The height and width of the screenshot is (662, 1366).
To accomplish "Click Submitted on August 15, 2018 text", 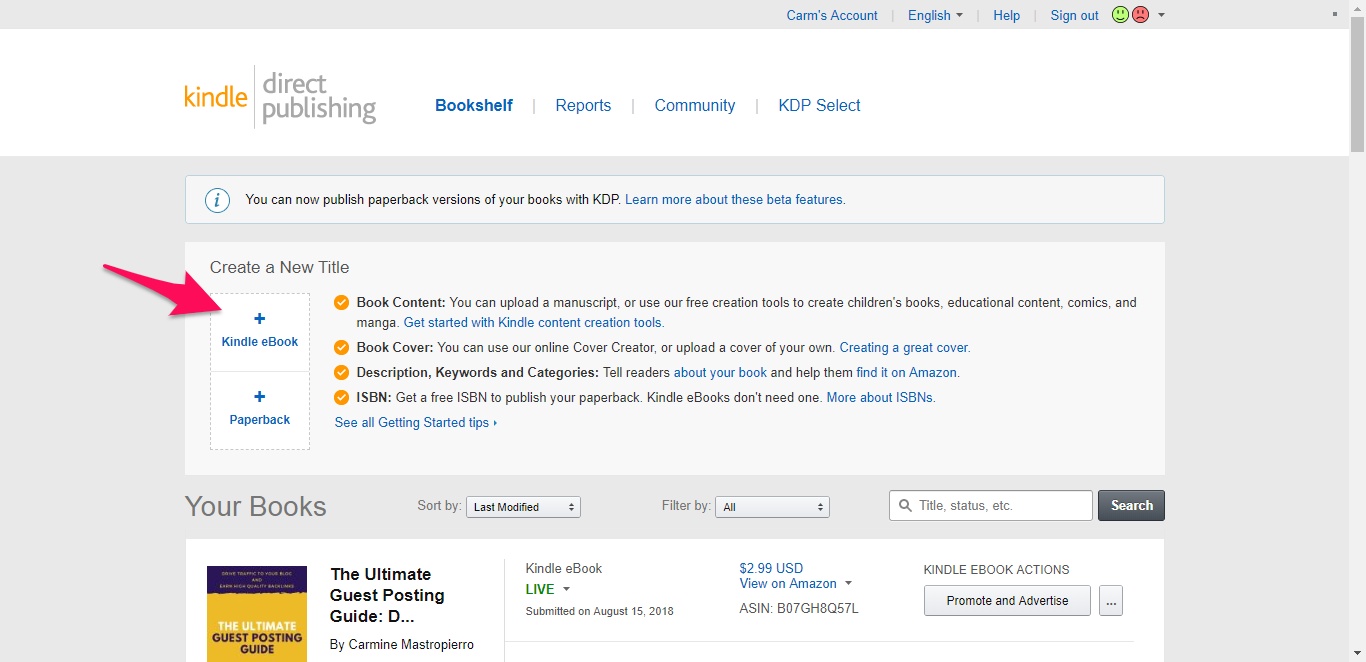I will tap(600, 611).
